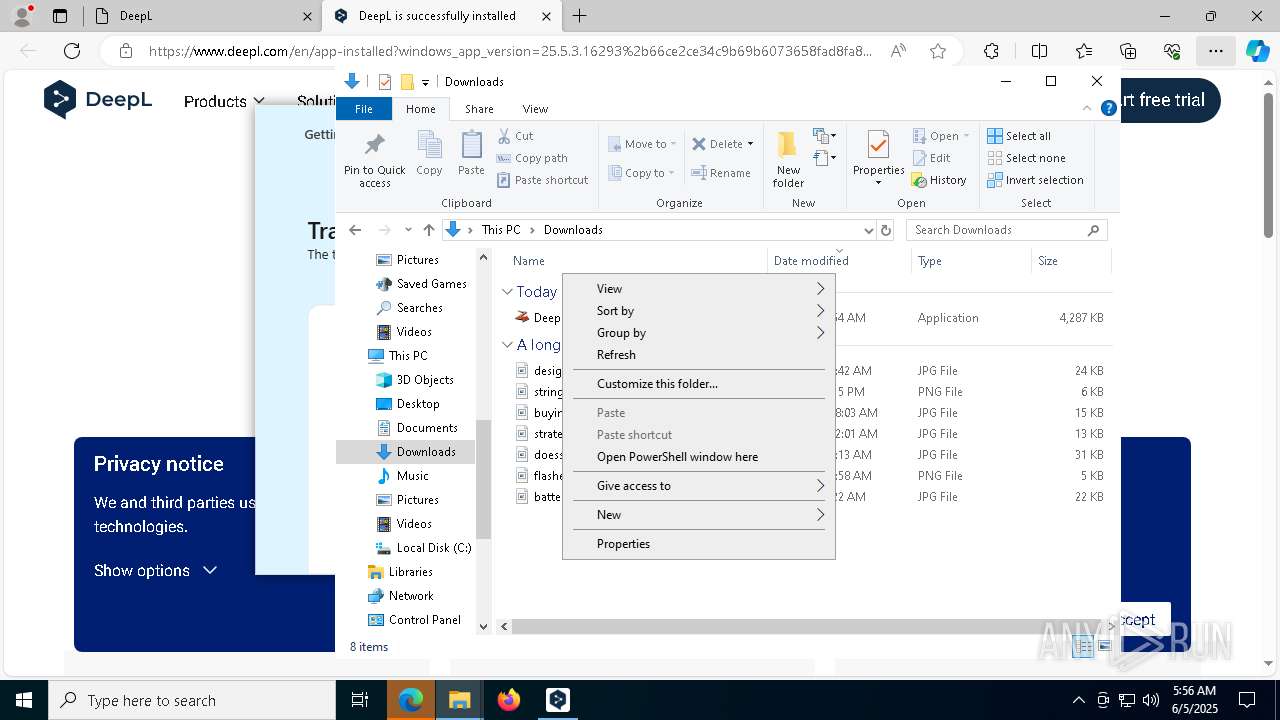Click Cut in Clipboard group
This screenshot has height=720, width=1280.
pos(516,136)
